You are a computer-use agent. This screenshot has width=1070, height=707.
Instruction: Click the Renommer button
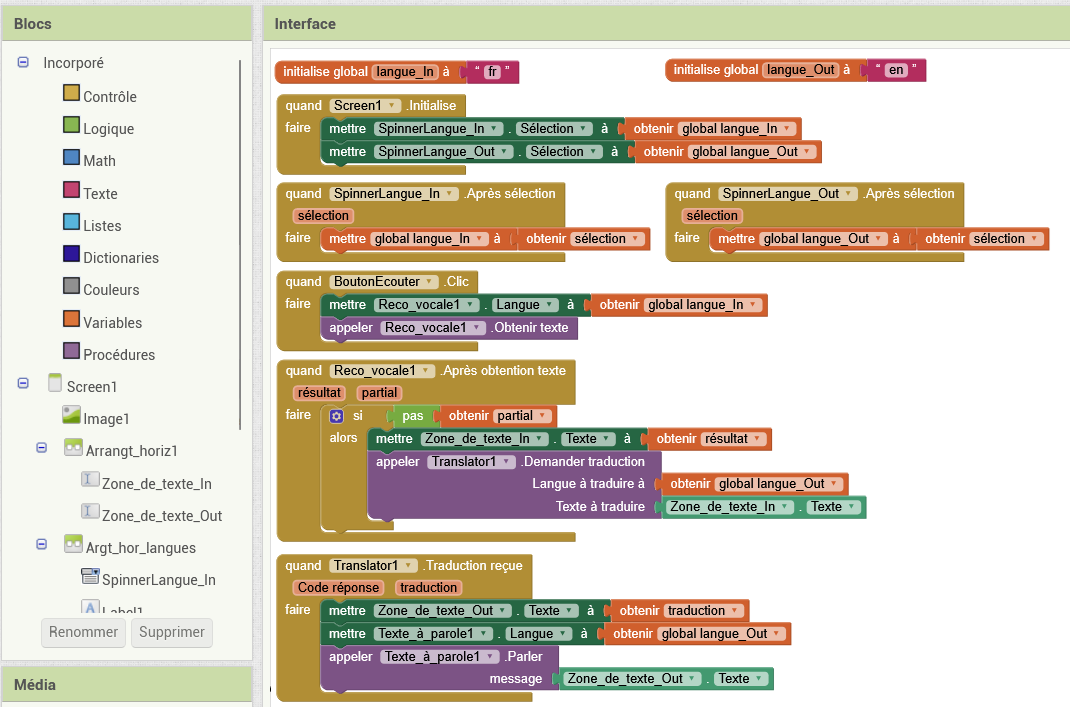pyautogui.click(x=83, y=633)
